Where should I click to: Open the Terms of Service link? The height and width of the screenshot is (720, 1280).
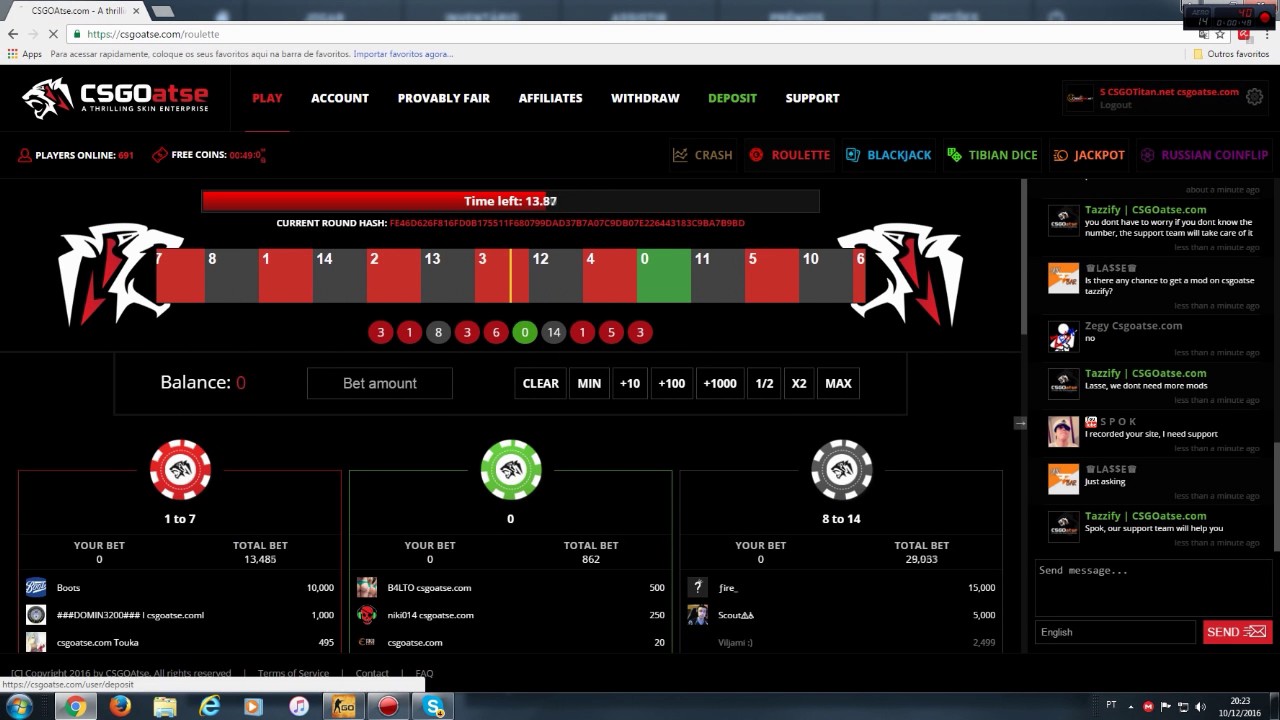293,673
